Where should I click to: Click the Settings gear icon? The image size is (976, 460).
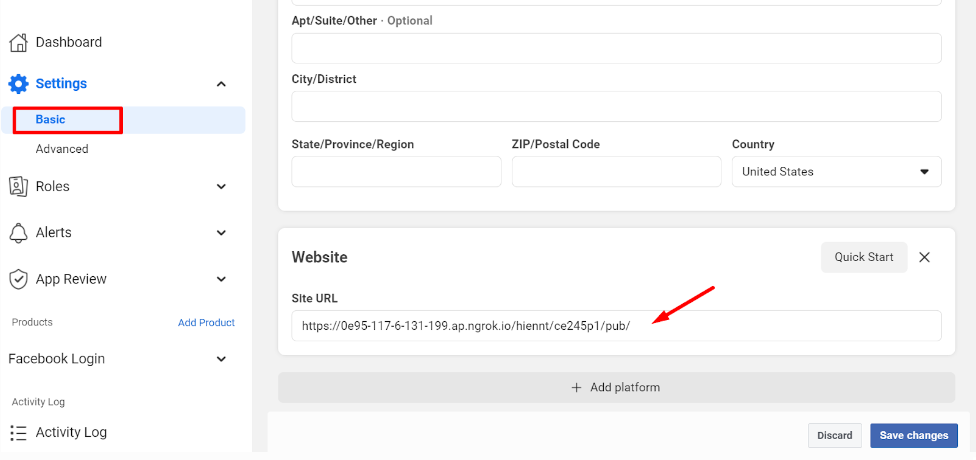[x=18, y=84]
